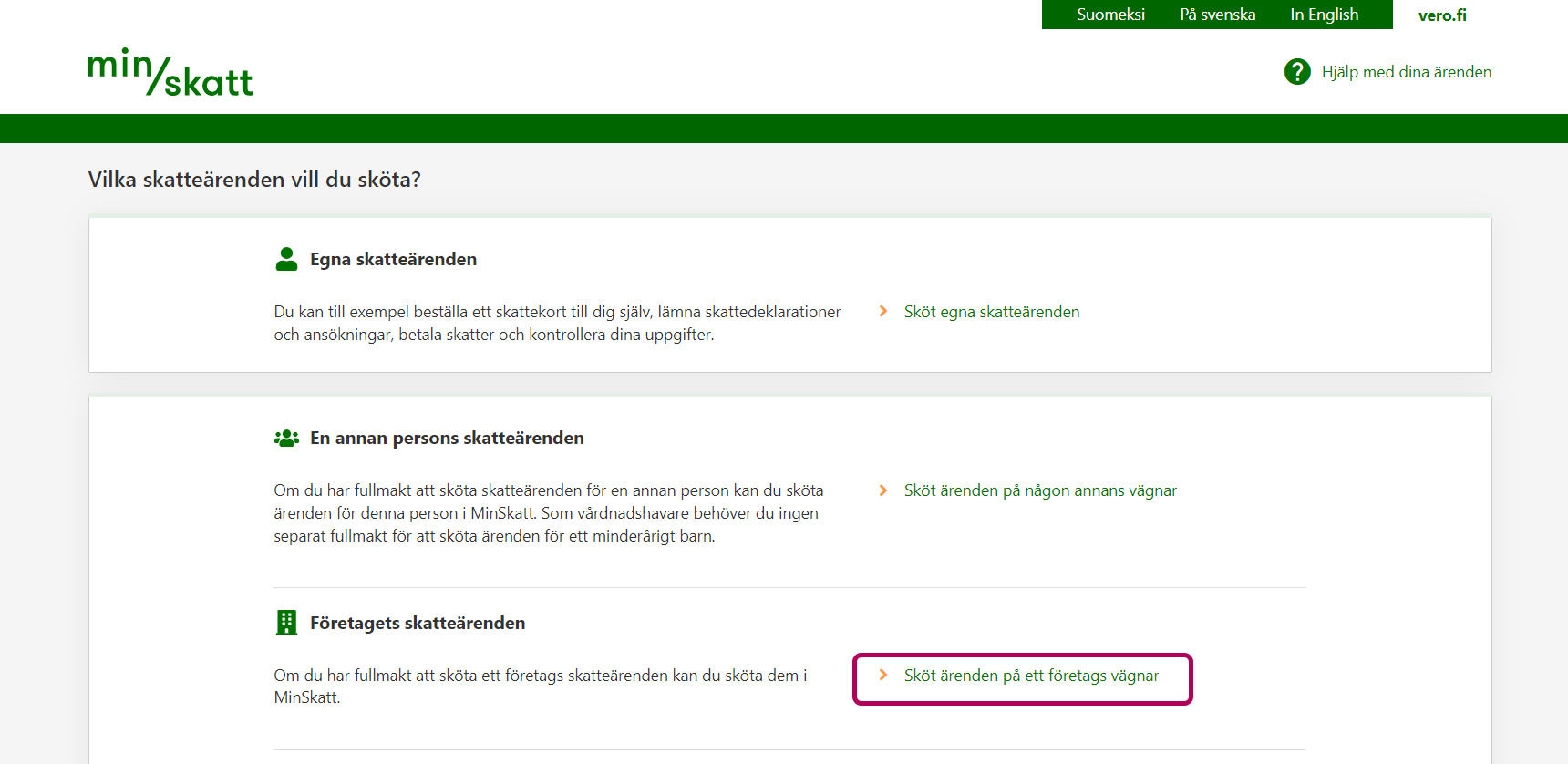The height and width of the screenshot is (764, 1568).
Task: Open the Sköt egna skatteärenden link
Action: point(991,312)
